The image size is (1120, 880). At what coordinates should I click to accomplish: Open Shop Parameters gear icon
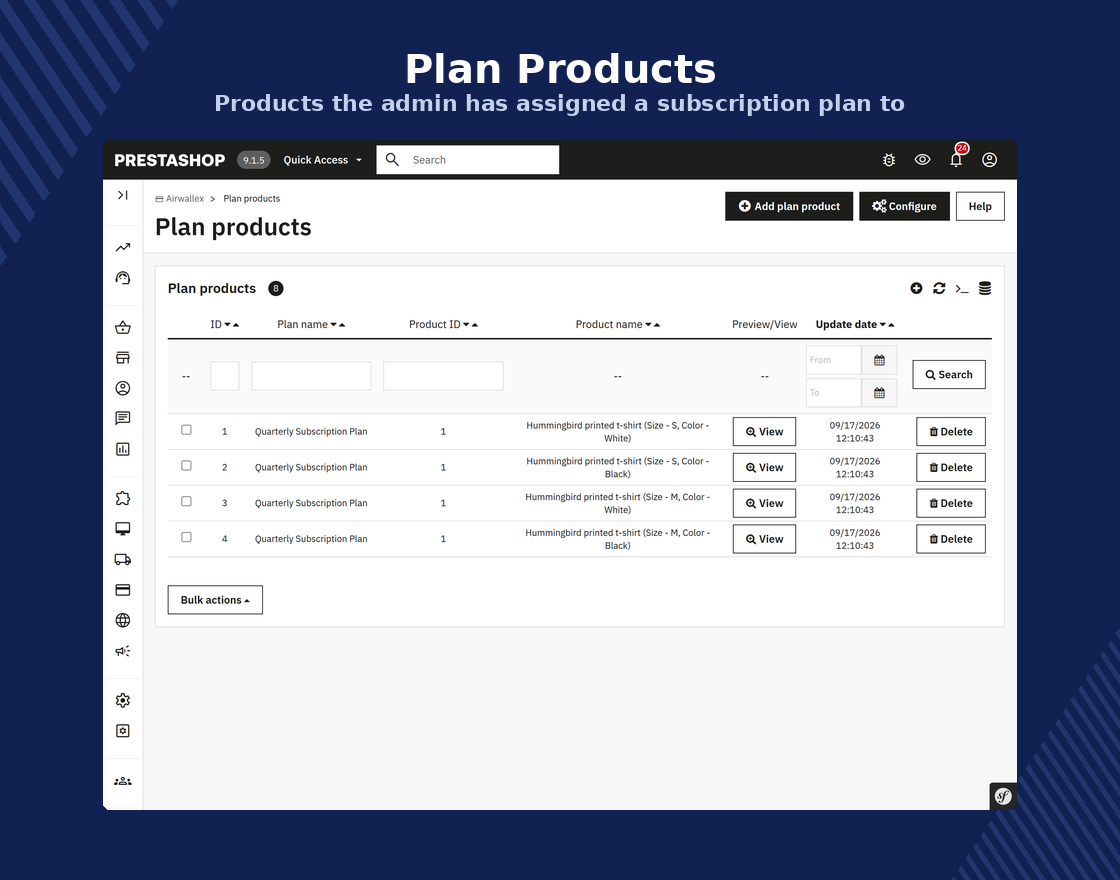(123, 700)
